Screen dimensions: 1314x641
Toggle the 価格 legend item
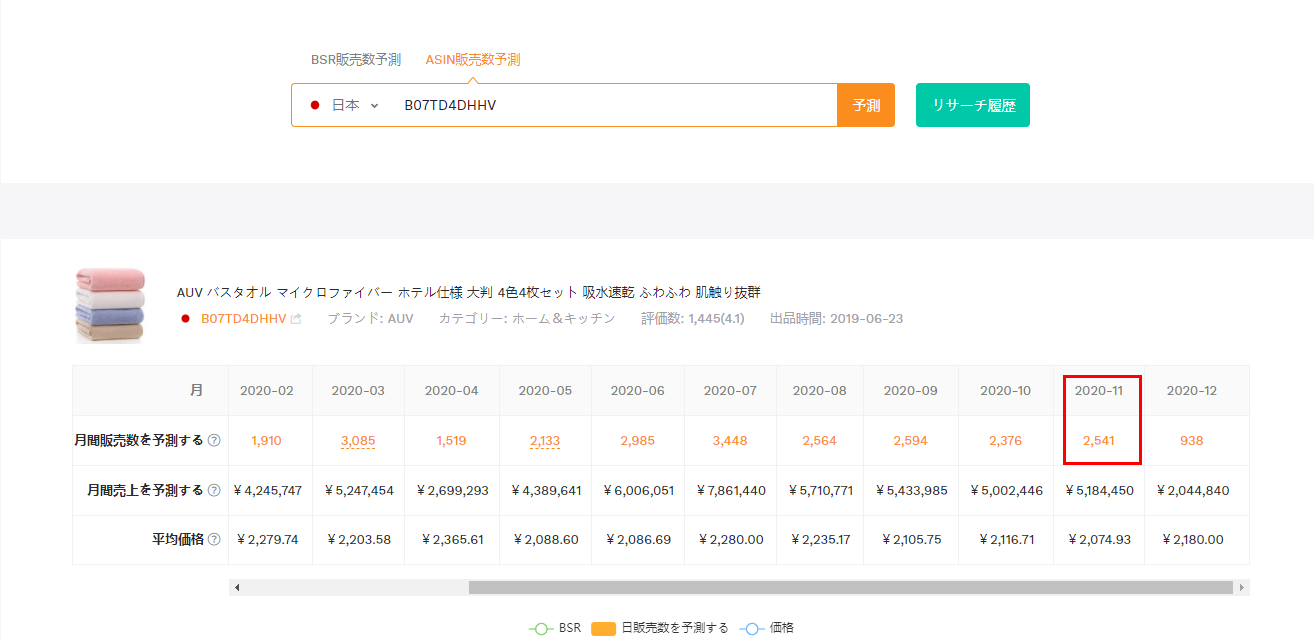click(x=767, y=628)
